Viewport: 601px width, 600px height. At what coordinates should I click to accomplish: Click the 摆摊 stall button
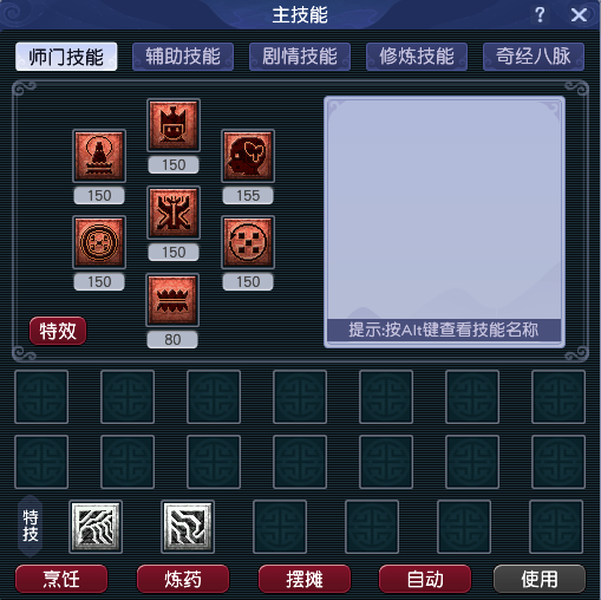pyautogui.click(x=304, y=579)
